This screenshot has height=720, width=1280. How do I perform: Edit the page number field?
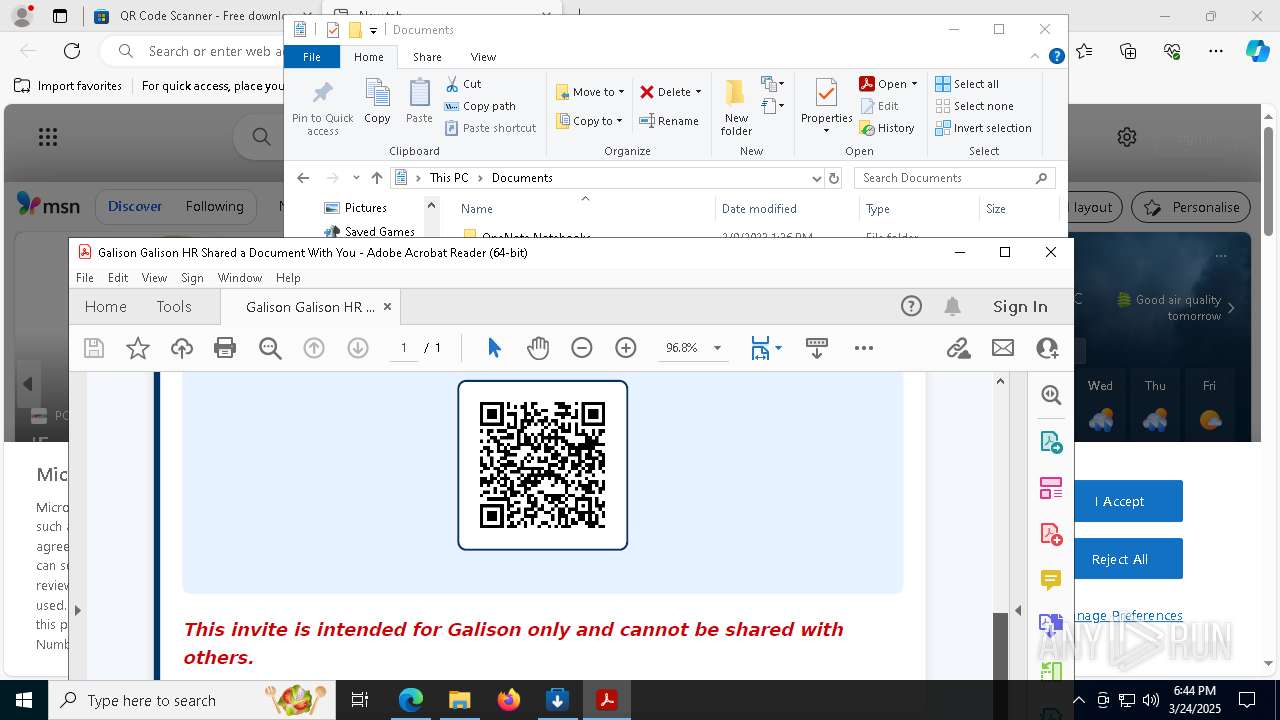pos(404,348)
